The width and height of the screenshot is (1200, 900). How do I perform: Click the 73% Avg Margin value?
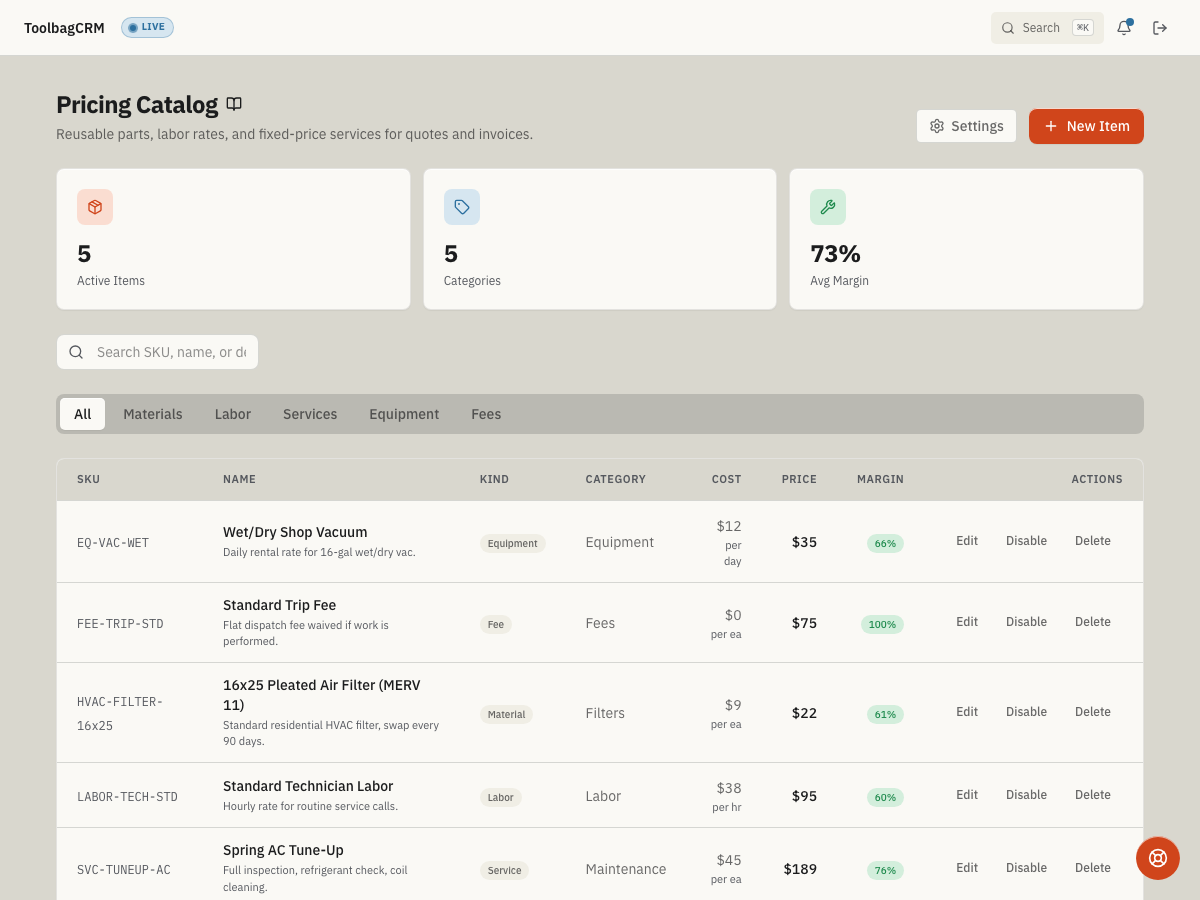(x=835, y=254)
